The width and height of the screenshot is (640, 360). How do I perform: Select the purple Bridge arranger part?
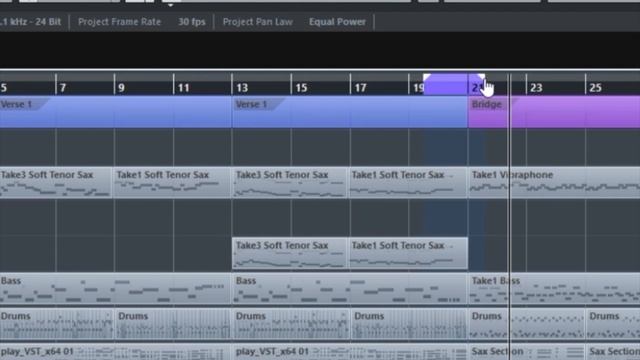point(554,112)
